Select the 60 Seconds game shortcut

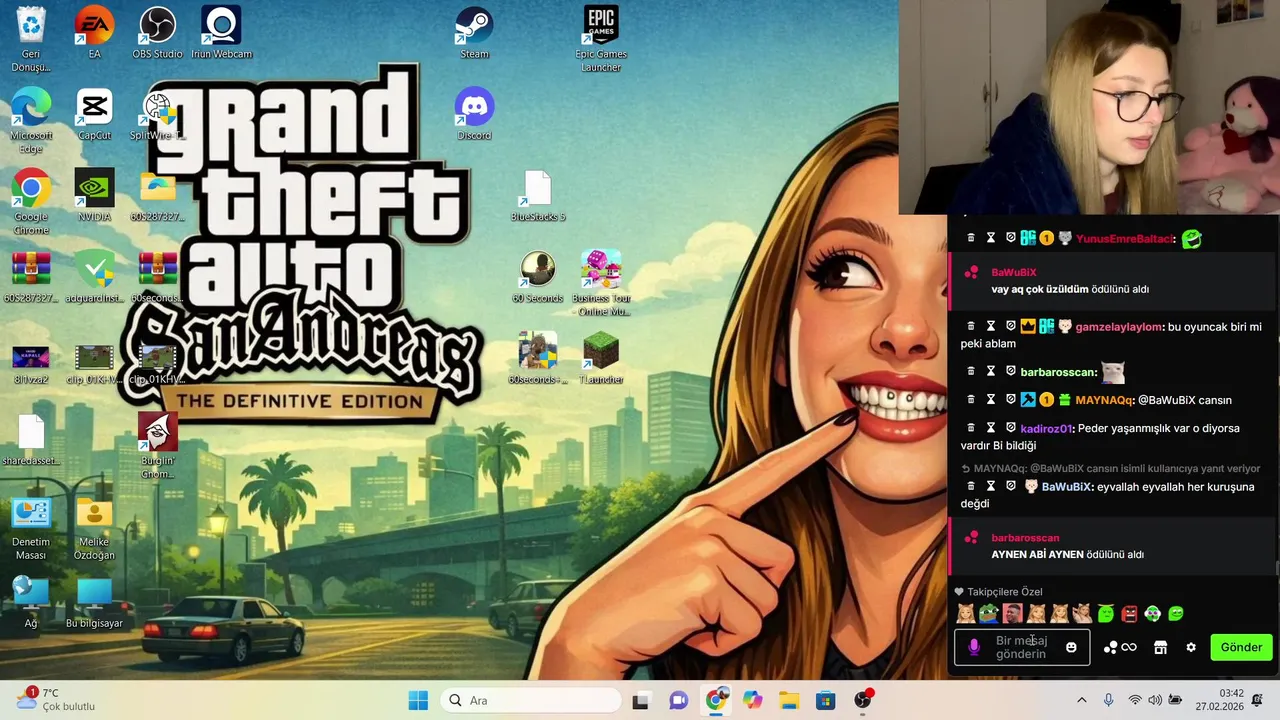click(x=538, y=276)
